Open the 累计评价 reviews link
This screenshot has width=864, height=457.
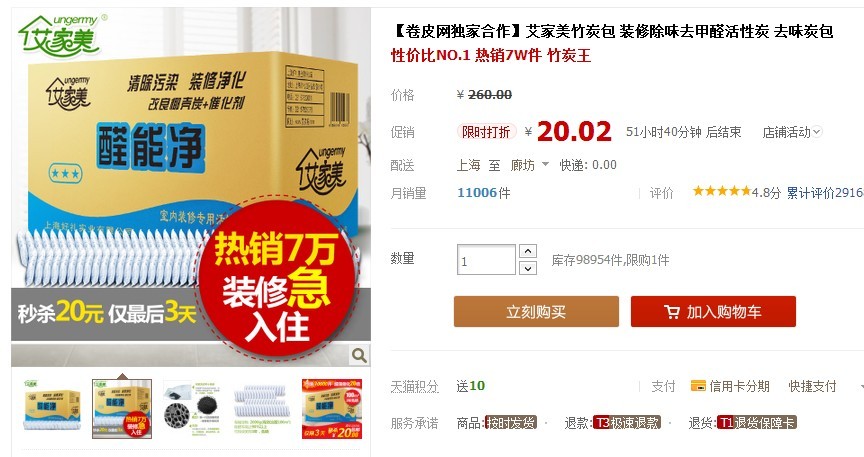pyautogui.click(x=825, y=192)
